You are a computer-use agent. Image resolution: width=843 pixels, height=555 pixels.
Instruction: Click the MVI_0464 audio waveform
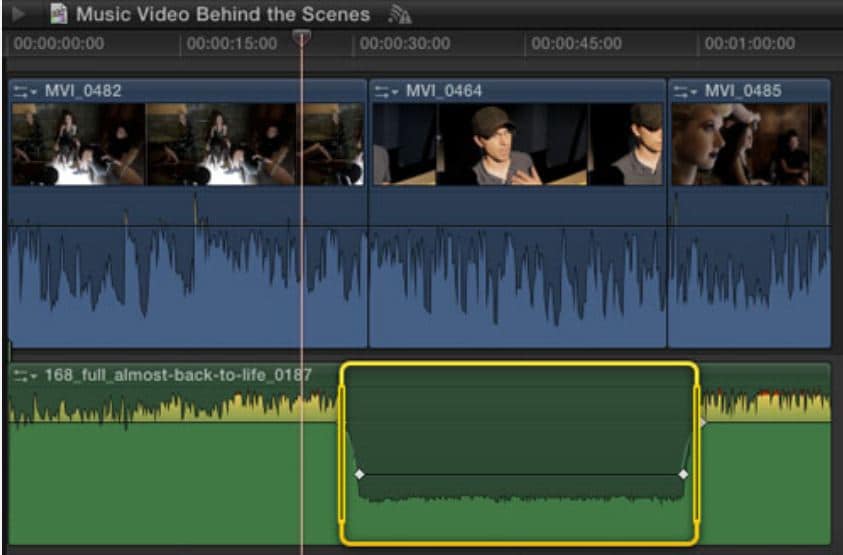tap(518, 267)
